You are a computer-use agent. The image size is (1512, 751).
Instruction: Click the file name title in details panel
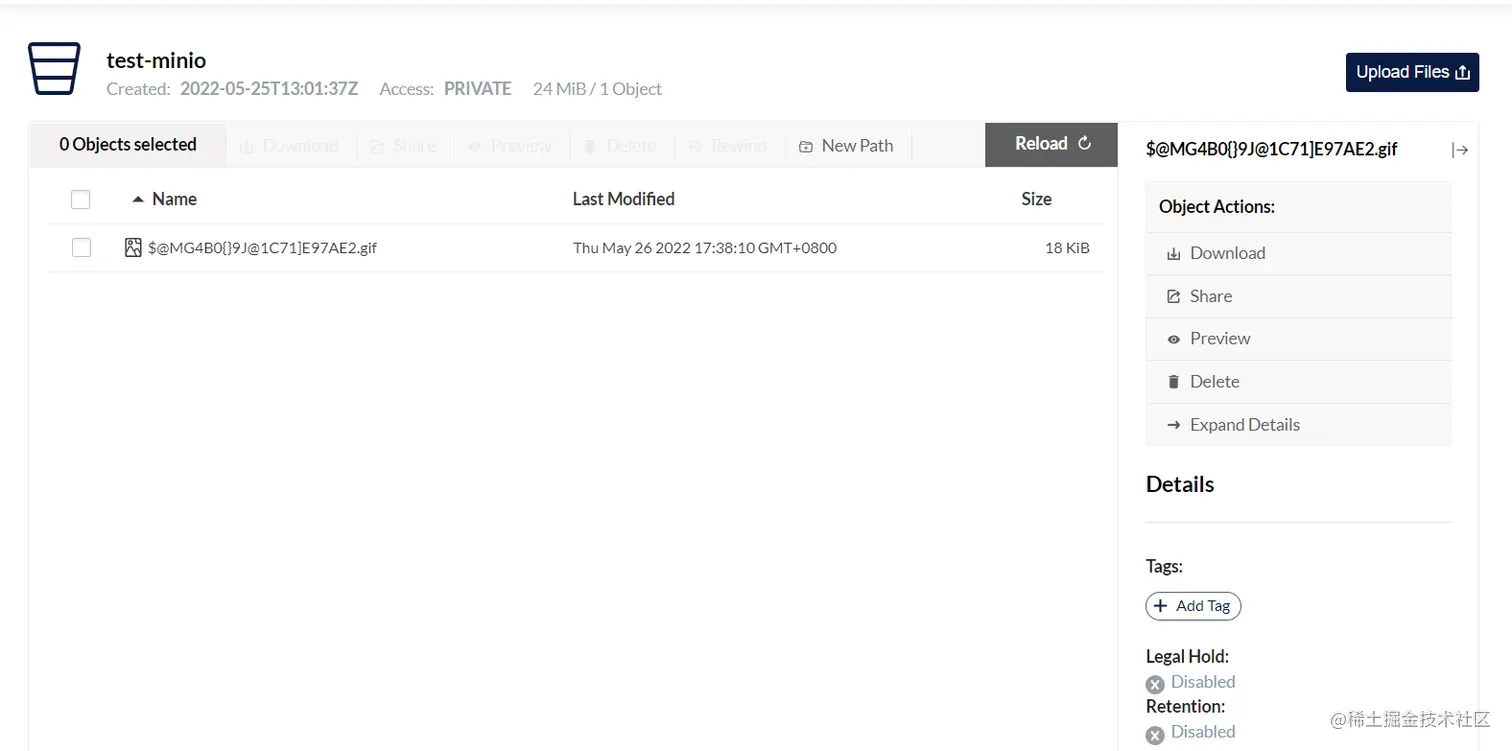point(1272,149)
